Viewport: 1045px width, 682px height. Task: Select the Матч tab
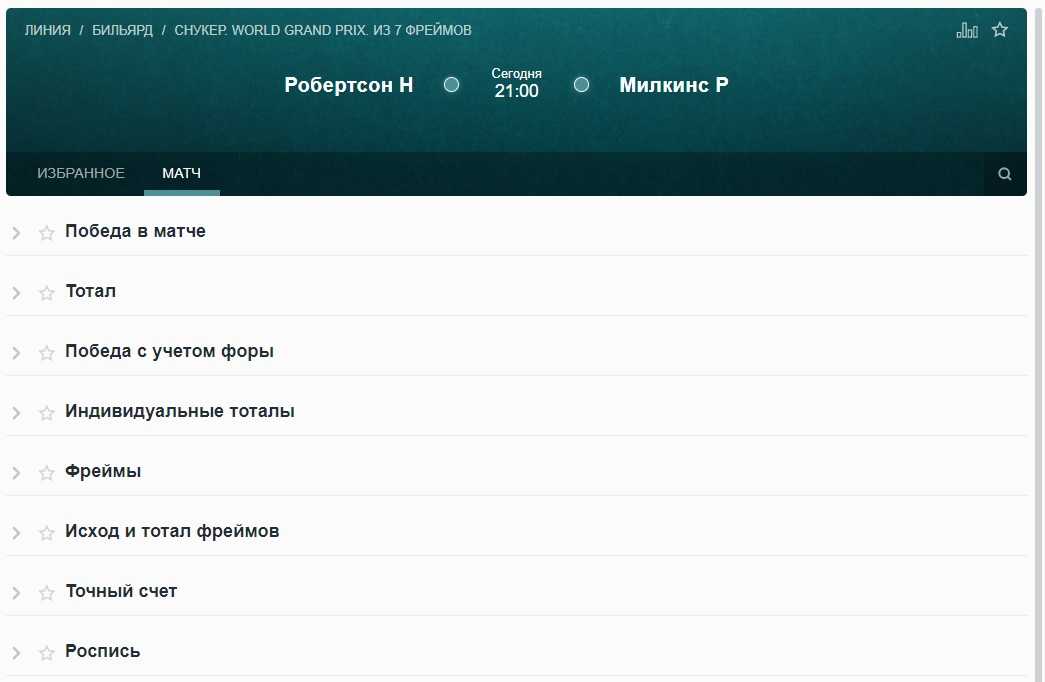181,173
